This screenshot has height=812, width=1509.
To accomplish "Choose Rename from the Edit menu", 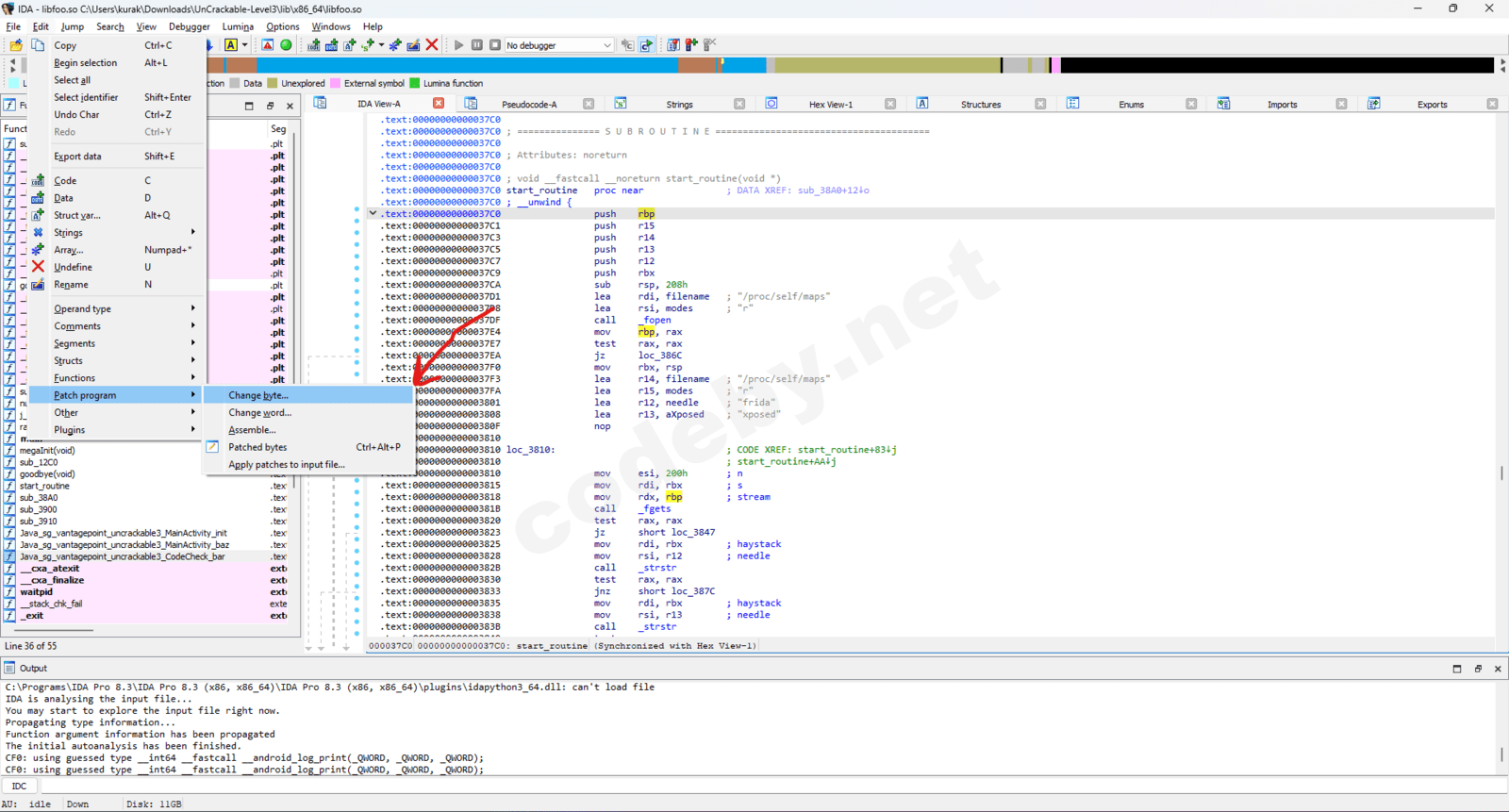I will [117, 285].
